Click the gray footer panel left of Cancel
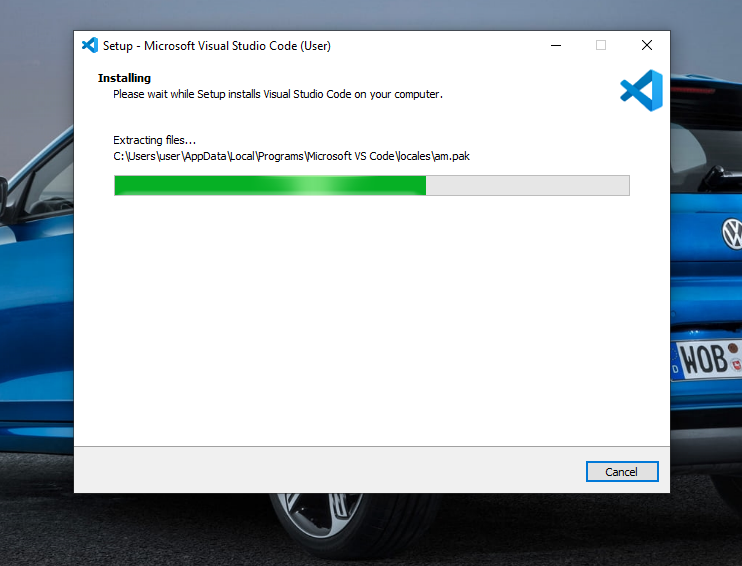The image size is (742, 566). 320,470
